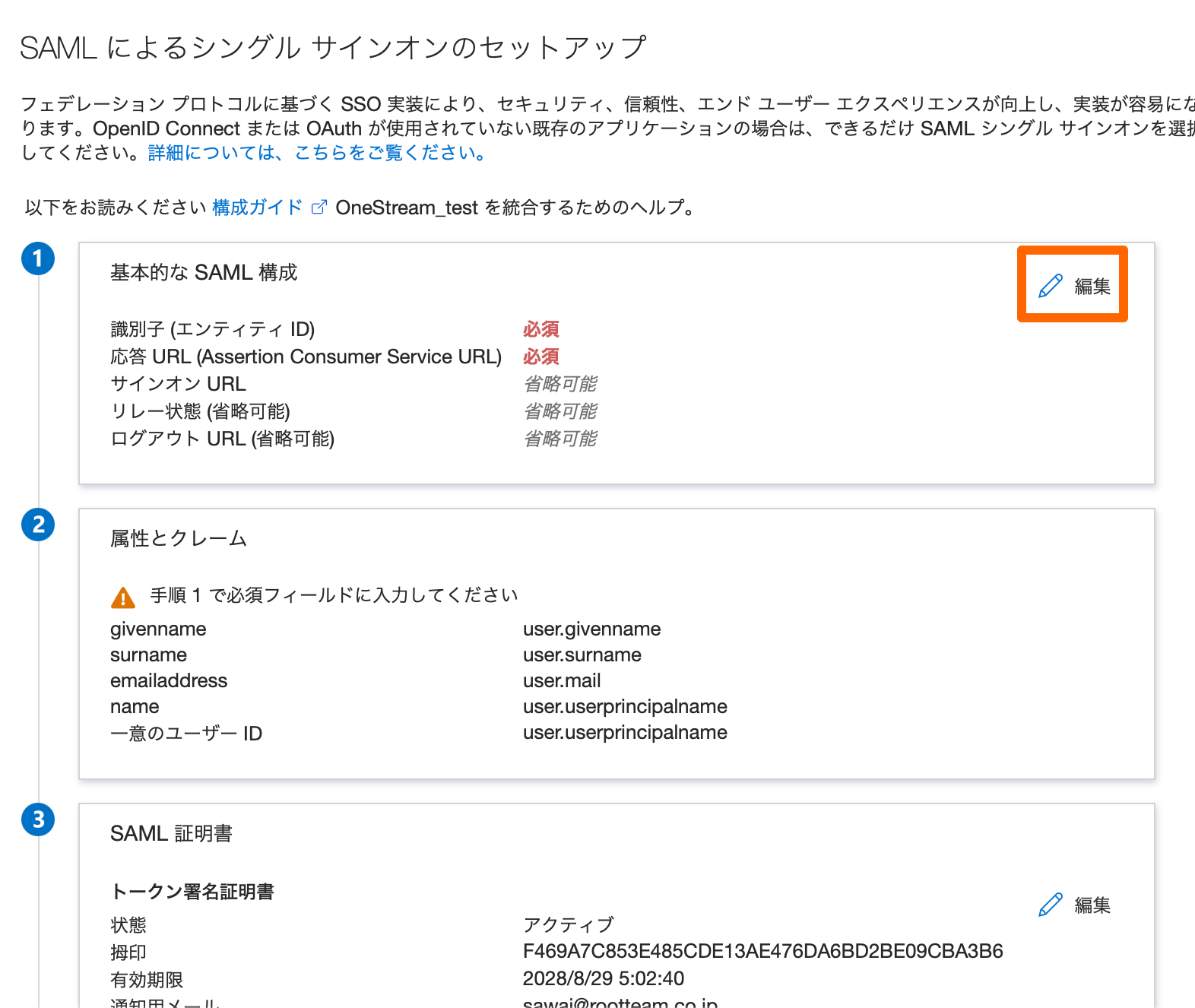This screenshot has width=1195, height=1008.
Task: Click the 有効期限 label
Action: [x=147, y=980]
